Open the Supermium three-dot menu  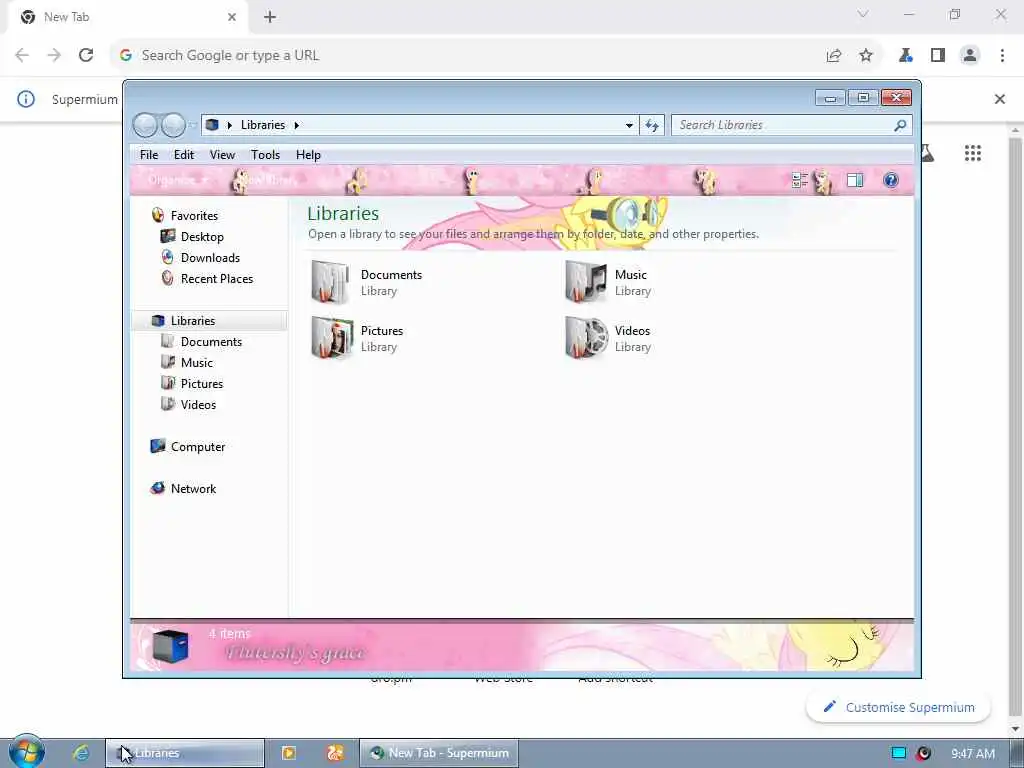1002,56
